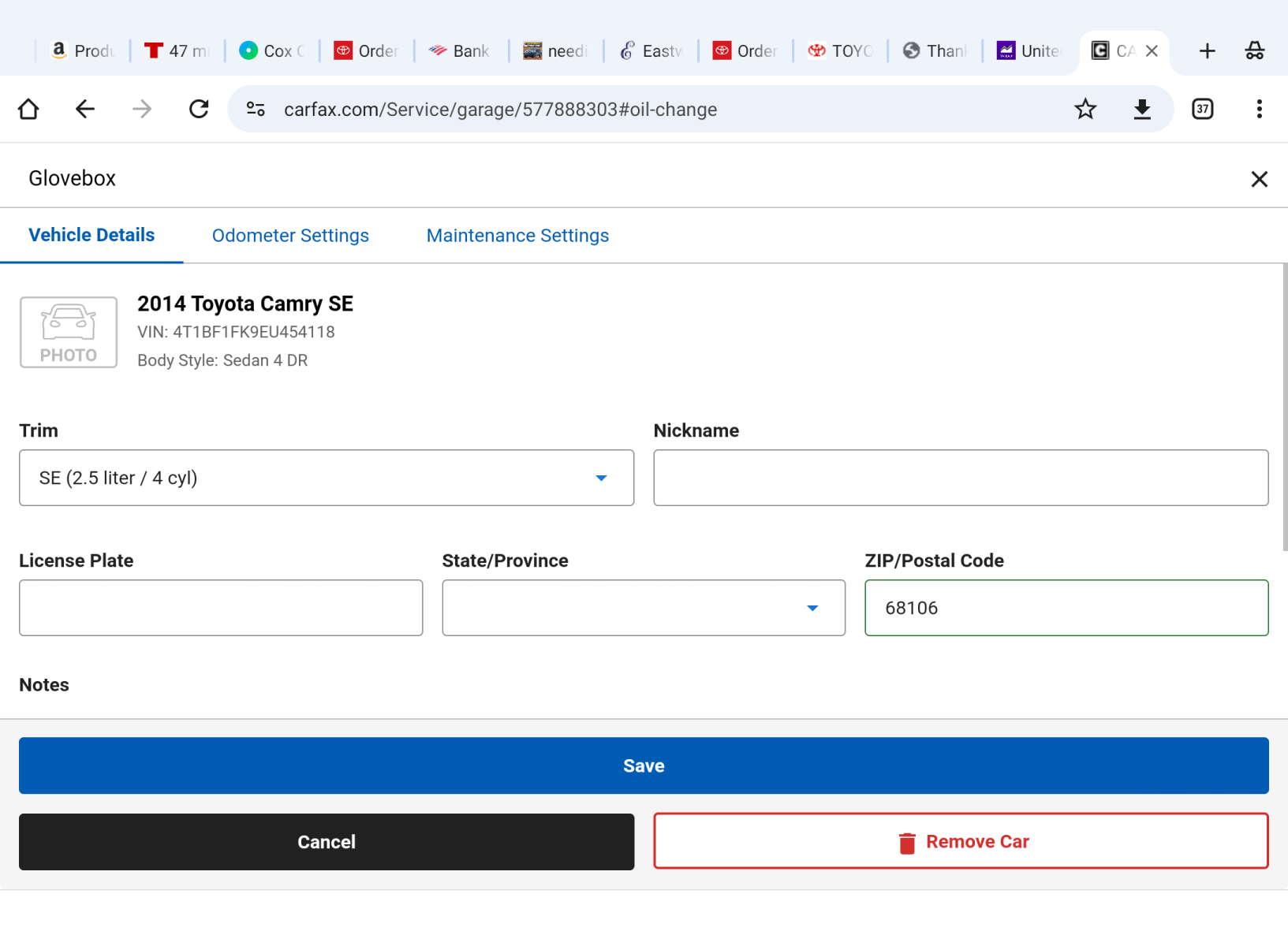Switch to Odometer Settings tab
The height and width of the screenshot is (946, 1288).
290,236
